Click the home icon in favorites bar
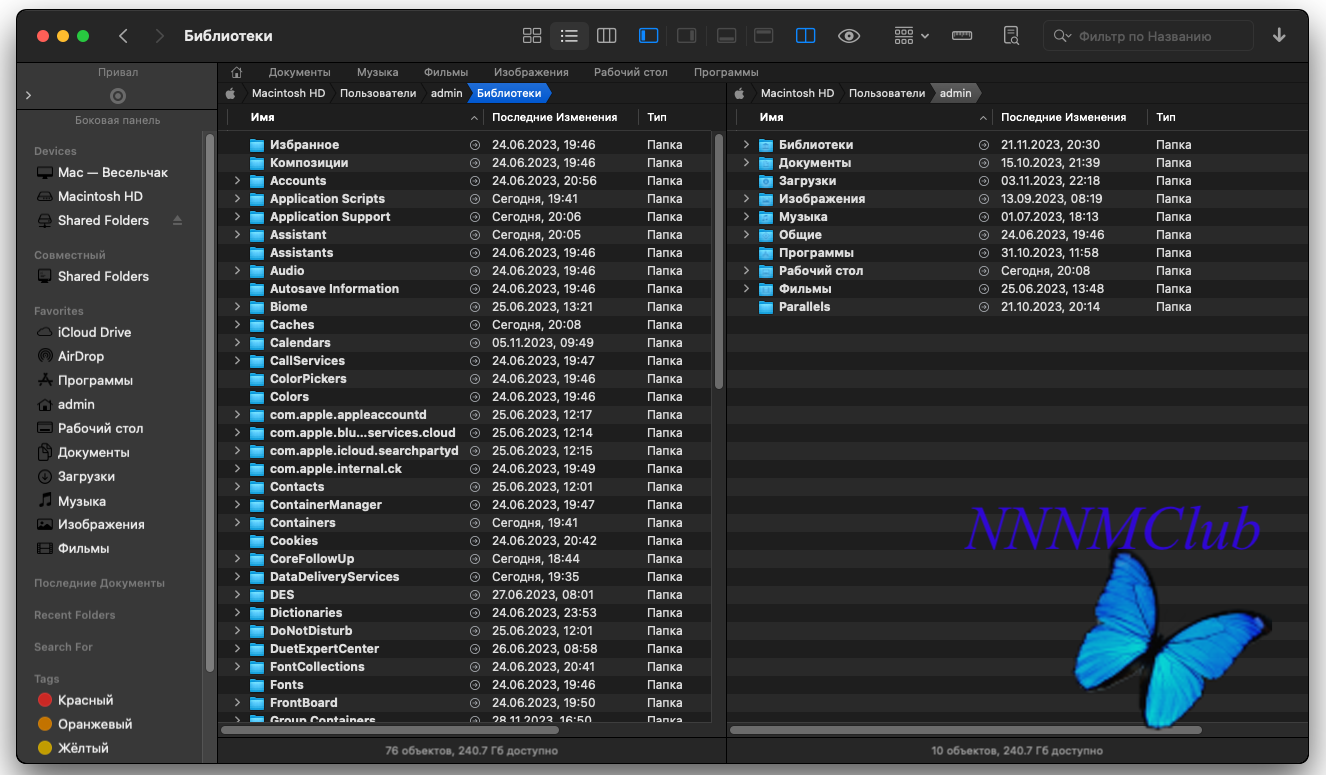 pos(237,72)
